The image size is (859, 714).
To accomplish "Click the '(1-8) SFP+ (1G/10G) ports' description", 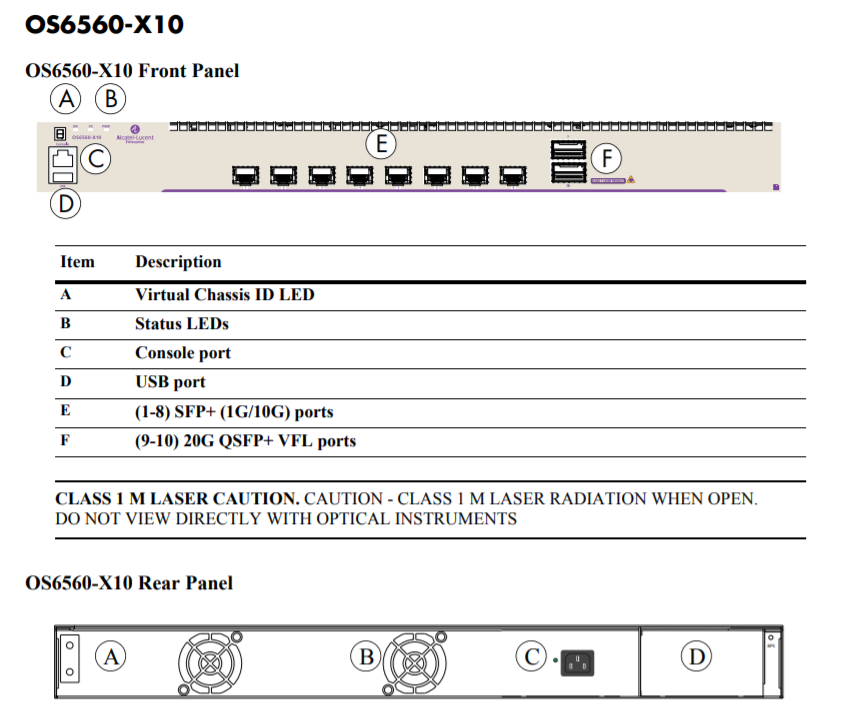I will pos(234,412).
